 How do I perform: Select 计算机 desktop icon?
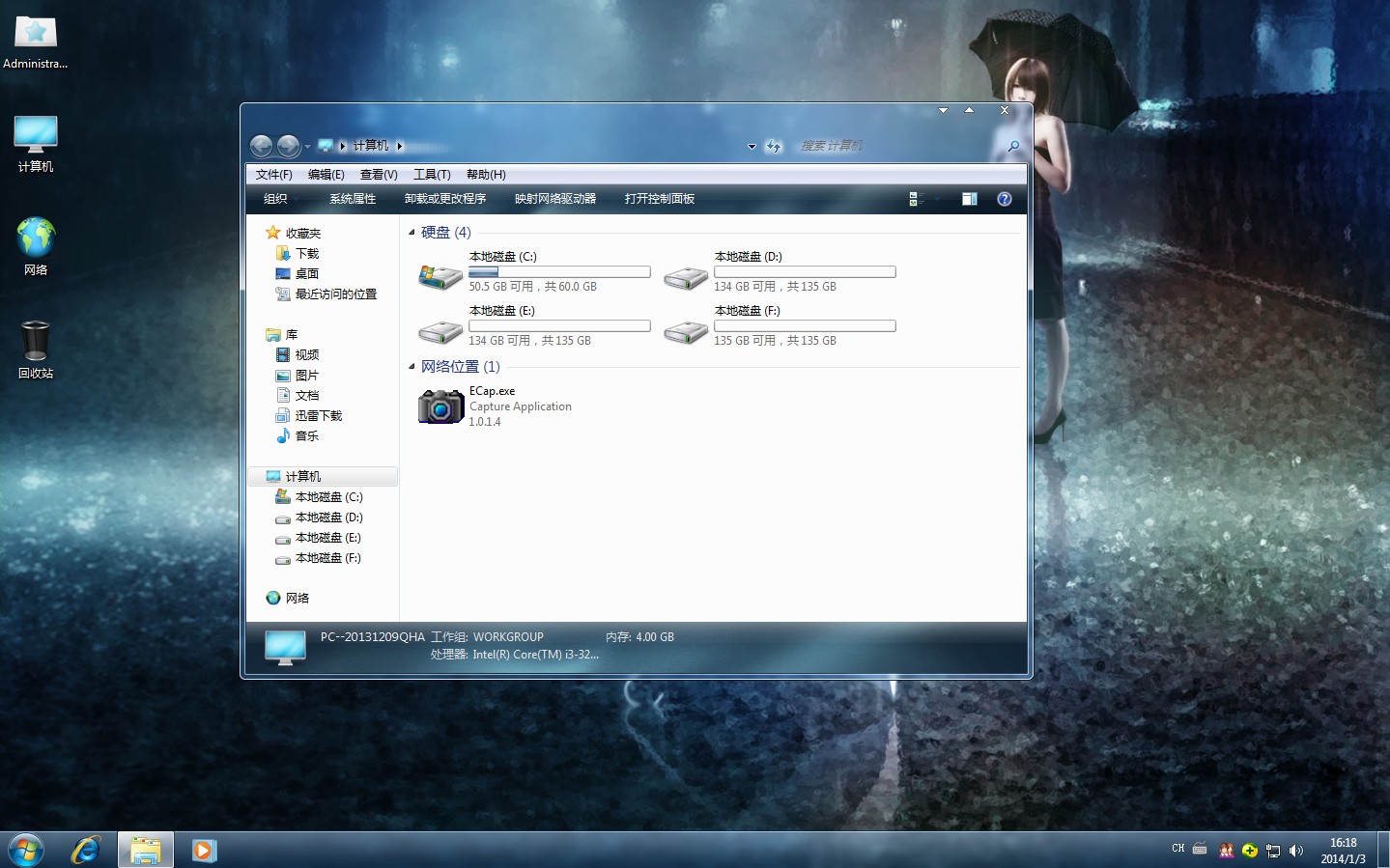click(x=36, y=145)
